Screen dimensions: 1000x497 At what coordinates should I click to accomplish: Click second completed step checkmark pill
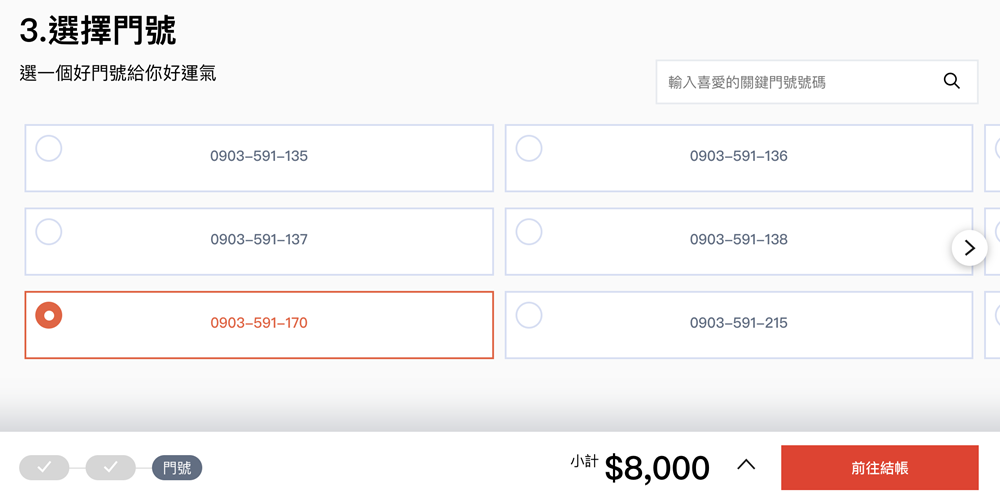[111, 467]
